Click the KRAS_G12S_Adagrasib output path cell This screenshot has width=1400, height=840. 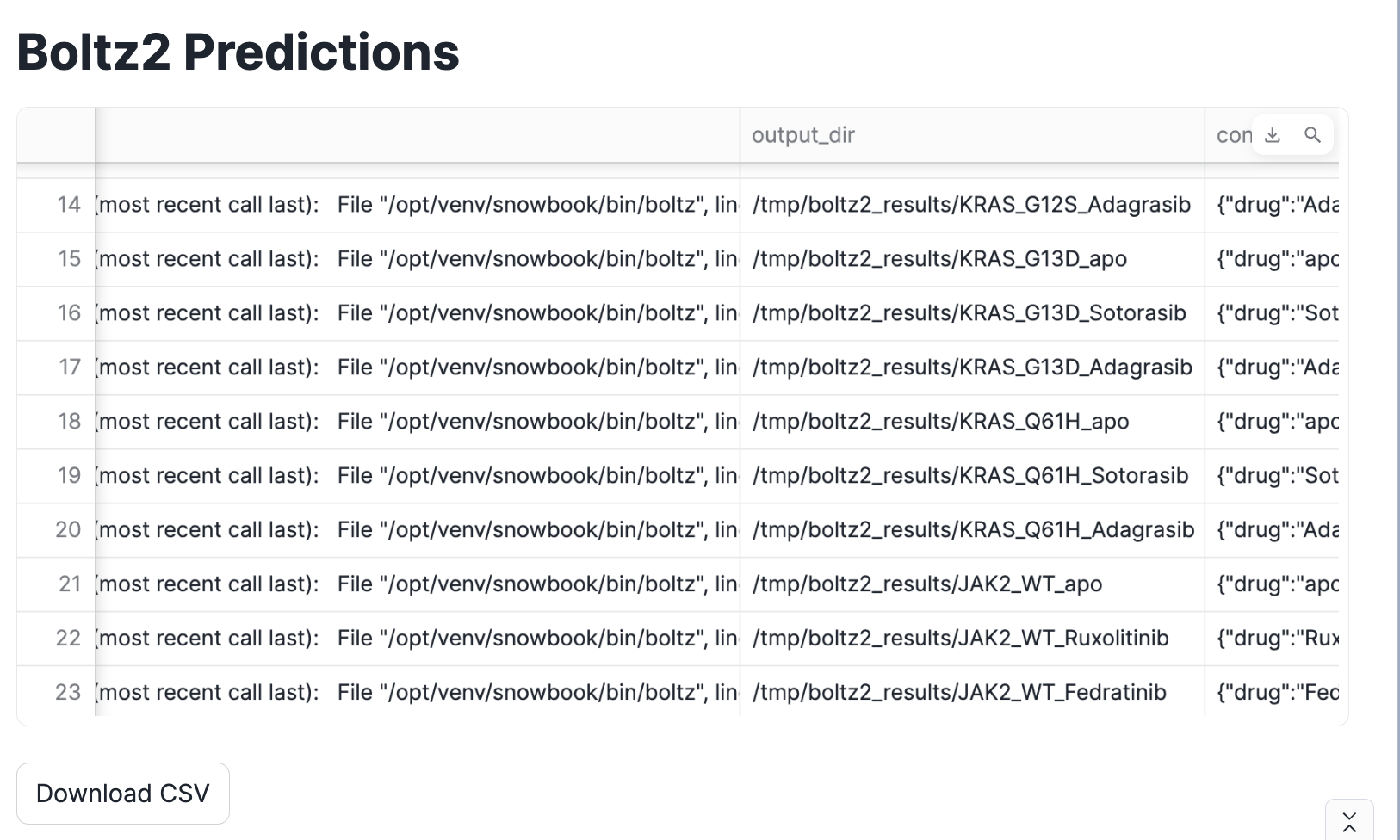tap(971, 205)
